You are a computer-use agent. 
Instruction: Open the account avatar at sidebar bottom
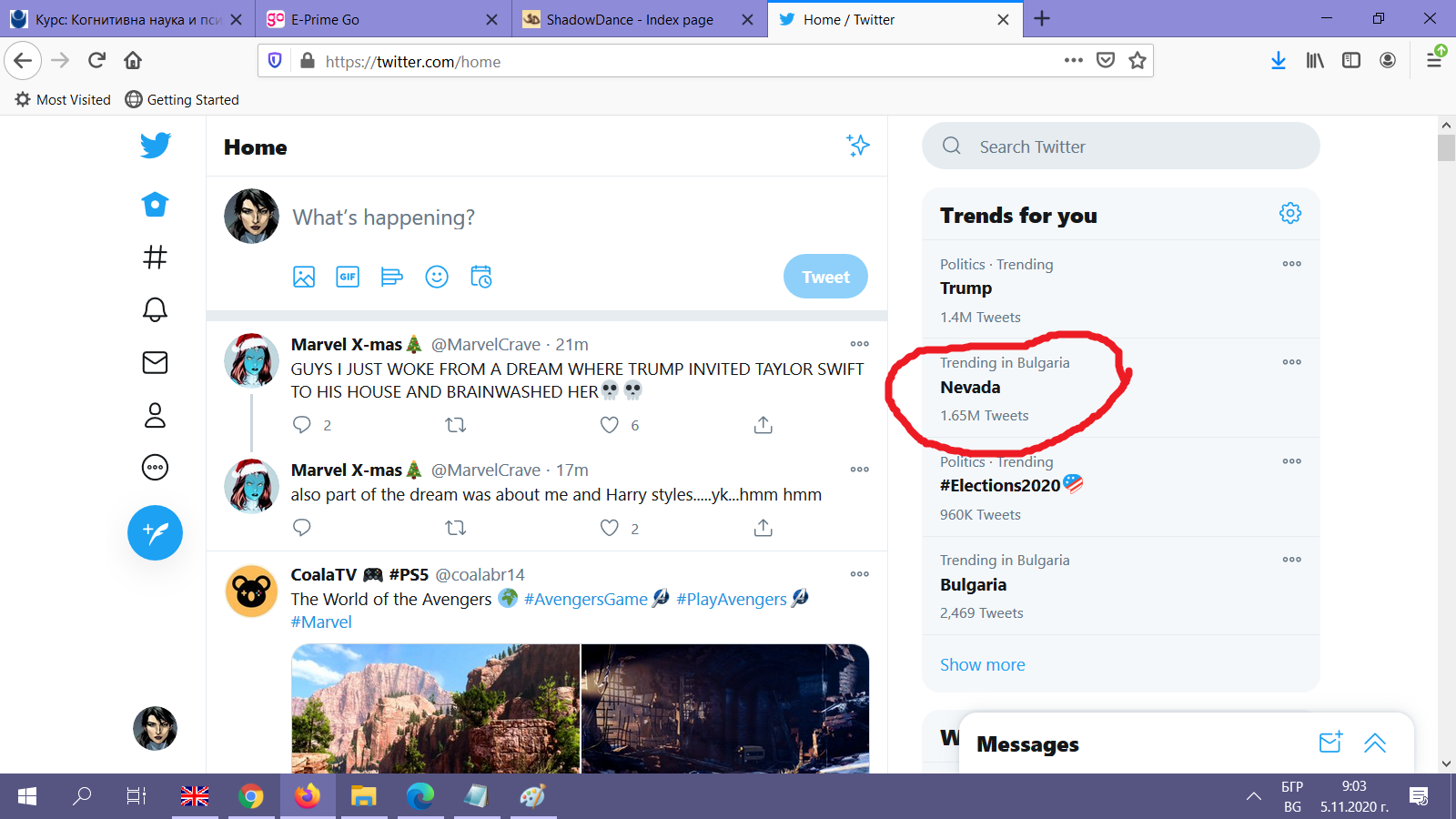(x=156, y=728)
